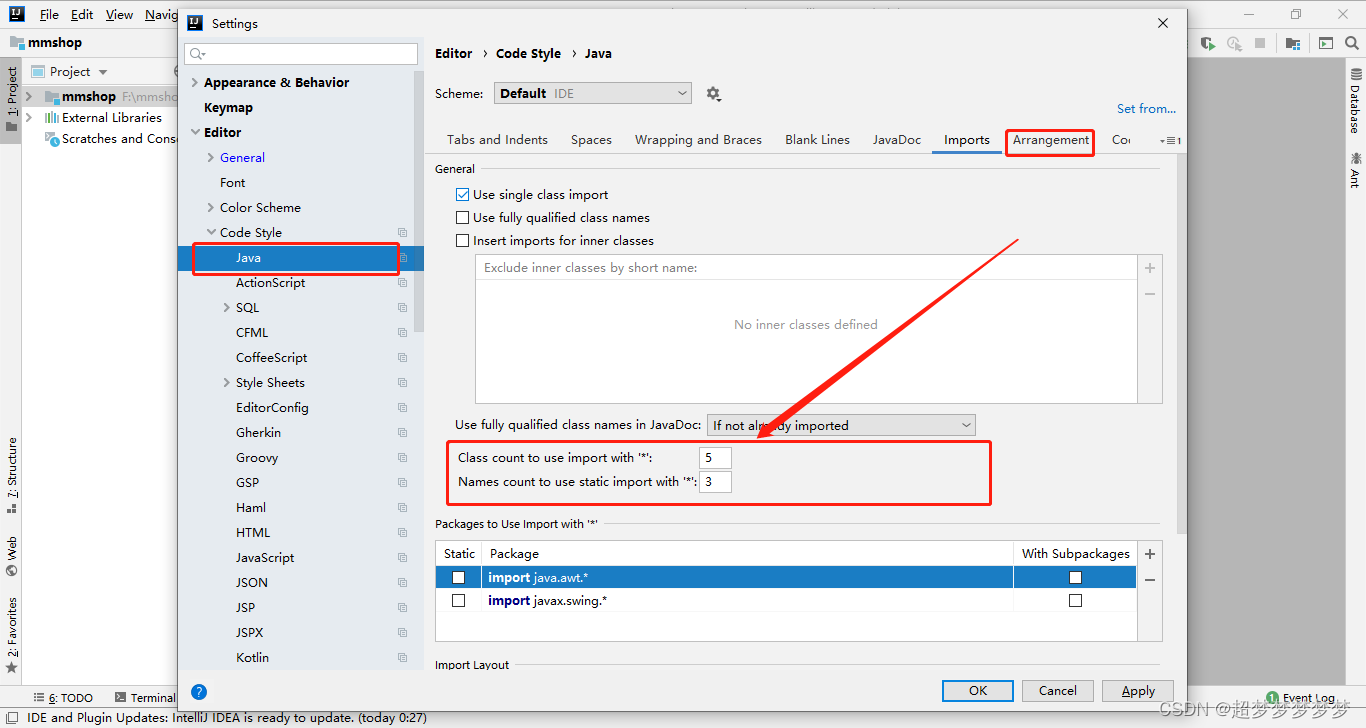Open Project Structure from the toolbar icon
The height and width of the screenshot is (728, 1366).
coord(1293,43)
